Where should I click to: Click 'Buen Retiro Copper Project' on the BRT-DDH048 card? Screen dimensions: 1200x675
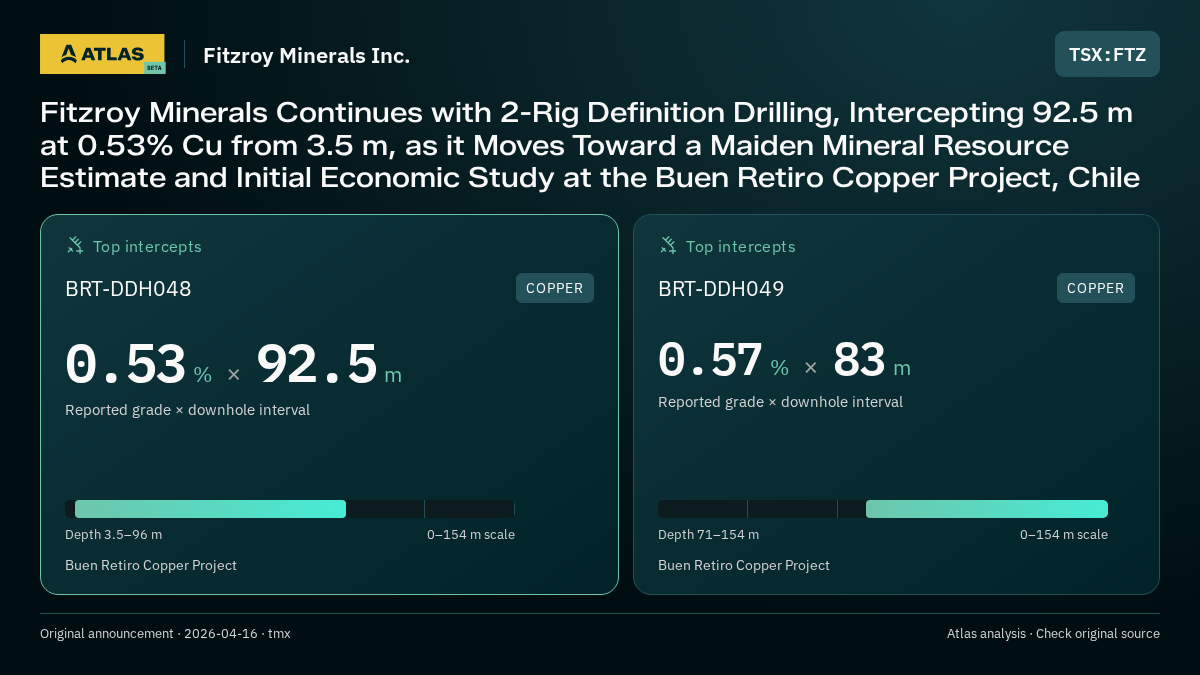pyautogui.click(x=151, y=566)
